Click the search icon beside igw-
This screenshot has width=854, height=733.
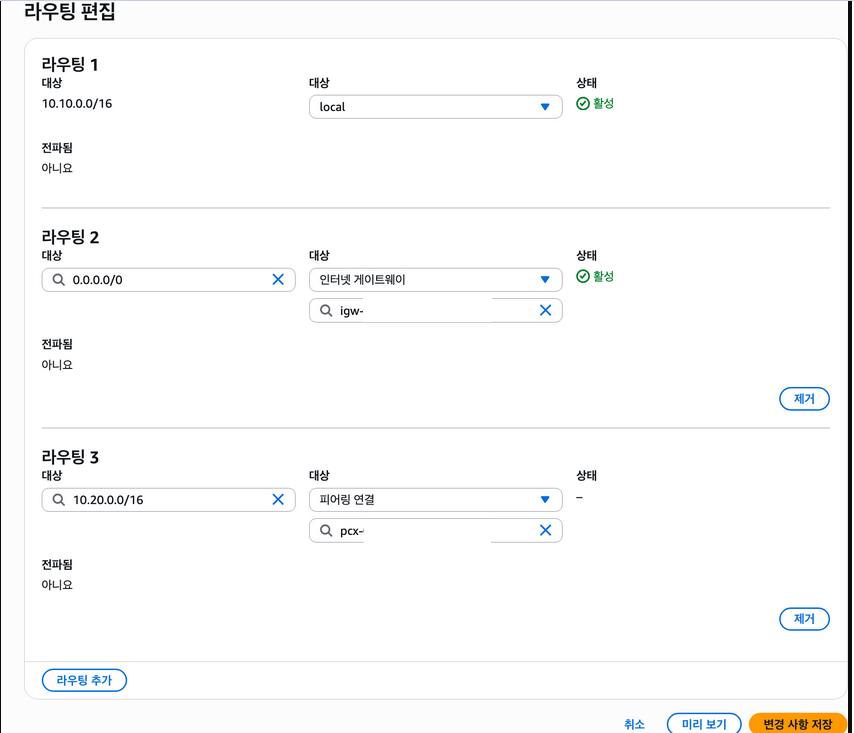pos(326,311)
